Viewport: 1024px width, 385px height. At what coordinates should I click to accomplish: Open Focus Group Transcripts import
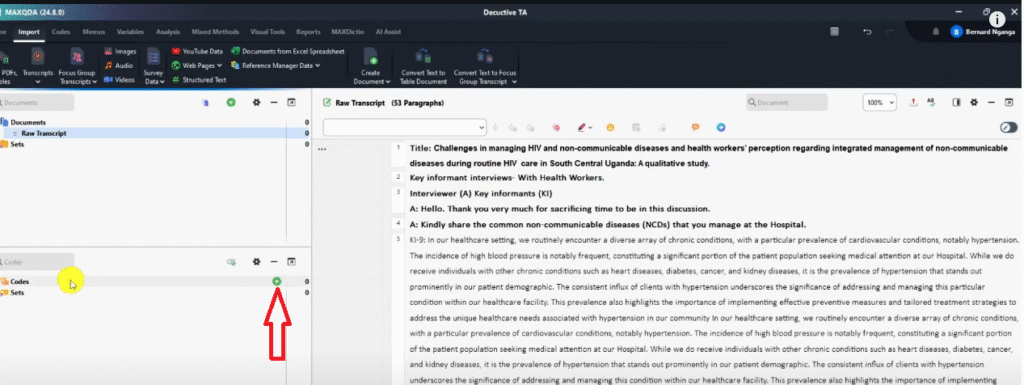pyautogui.click(x=77, y=65)
